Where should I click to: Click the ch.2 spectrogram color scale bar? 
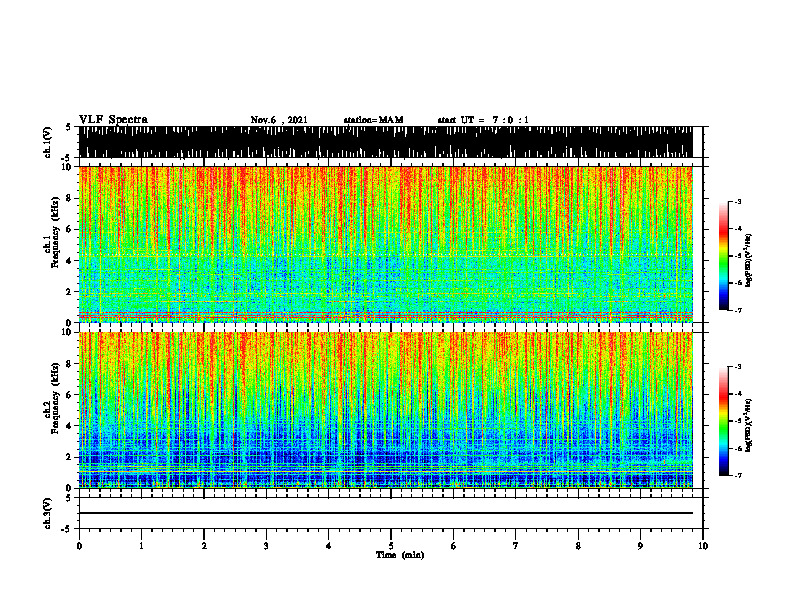[724, 421]
